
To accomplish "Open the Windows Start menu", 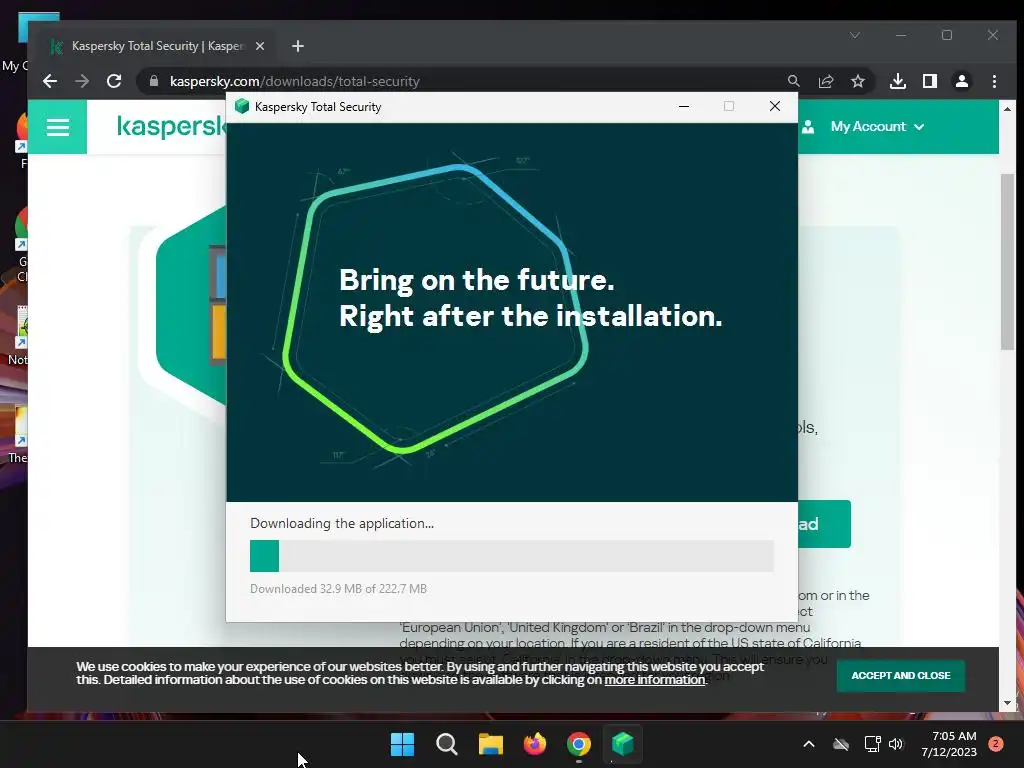I will click(402, 744).
